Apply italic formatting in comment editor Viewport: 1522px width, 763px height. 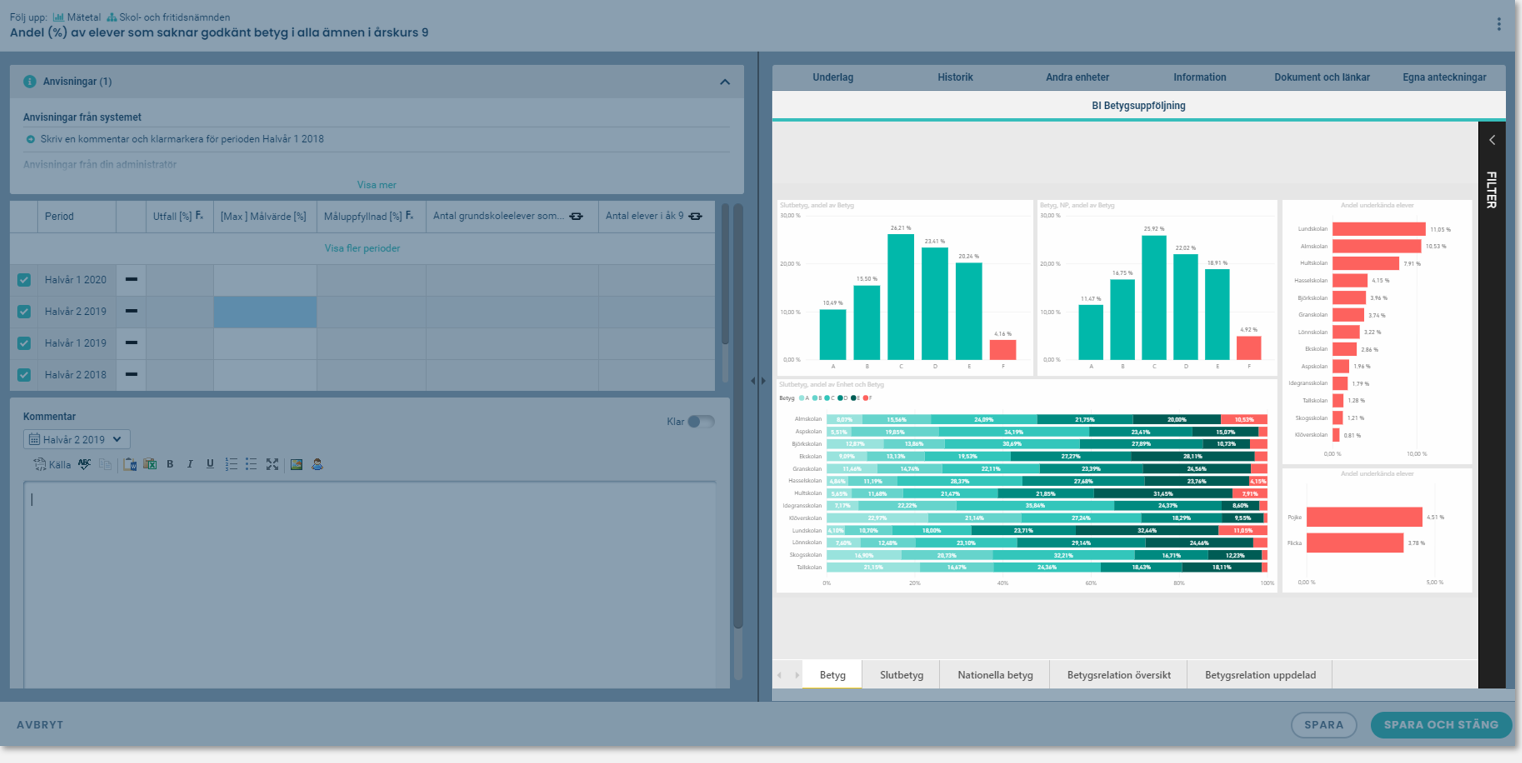point(190,464)
